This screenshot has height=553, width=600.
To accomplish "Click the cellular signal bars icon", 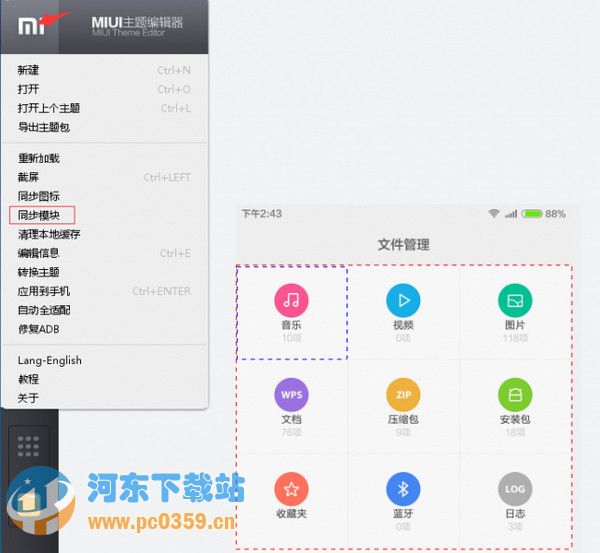I will tap(511, 214).
